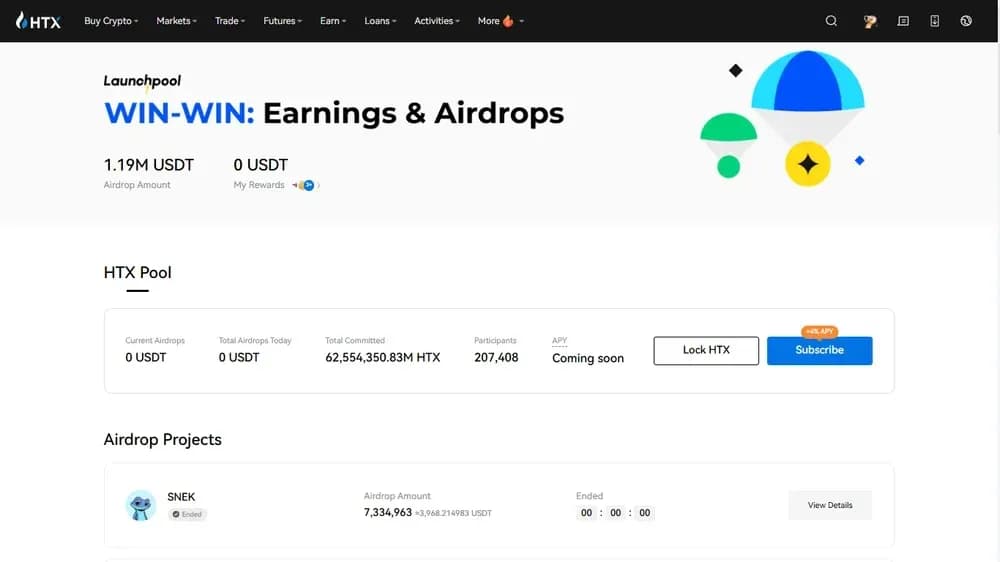Click the mobile app download icon
Image resolution: width=1000 pixels, height=562 pixels.
pyautogui.click(x=935, y=21)
